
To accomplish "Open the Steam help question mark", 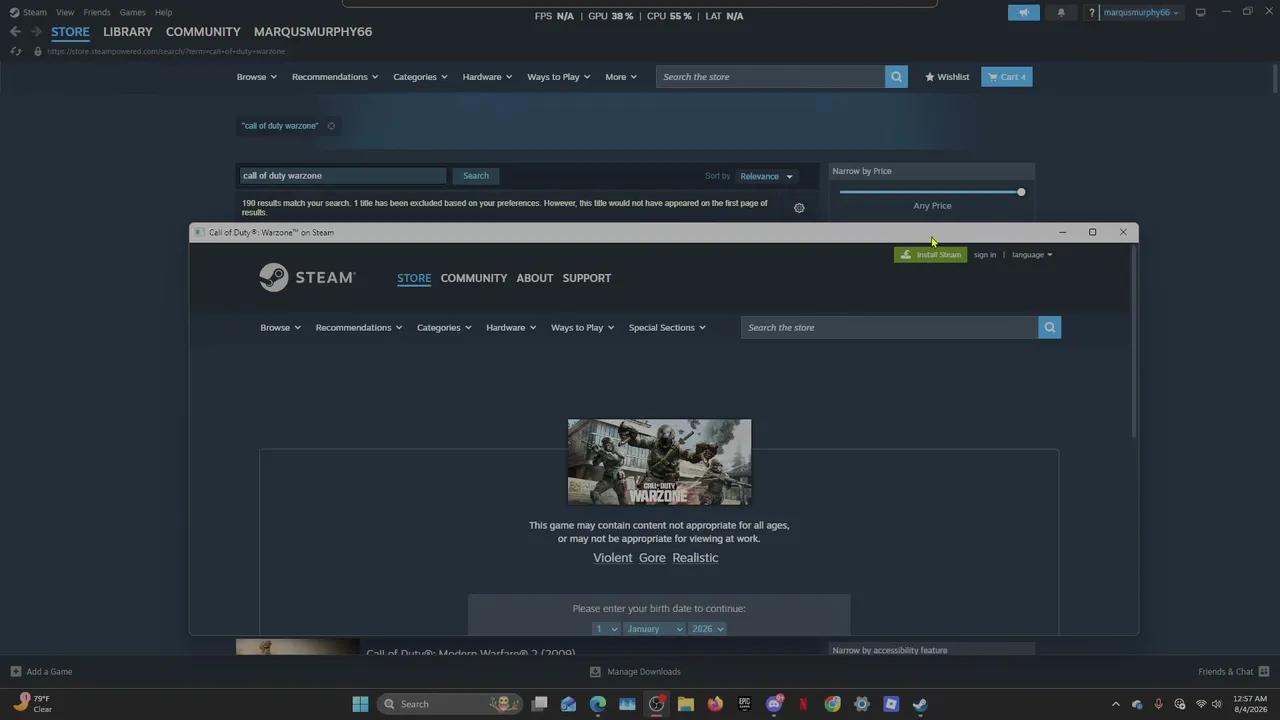I will pyautogui.click(x=1092, y=13).
